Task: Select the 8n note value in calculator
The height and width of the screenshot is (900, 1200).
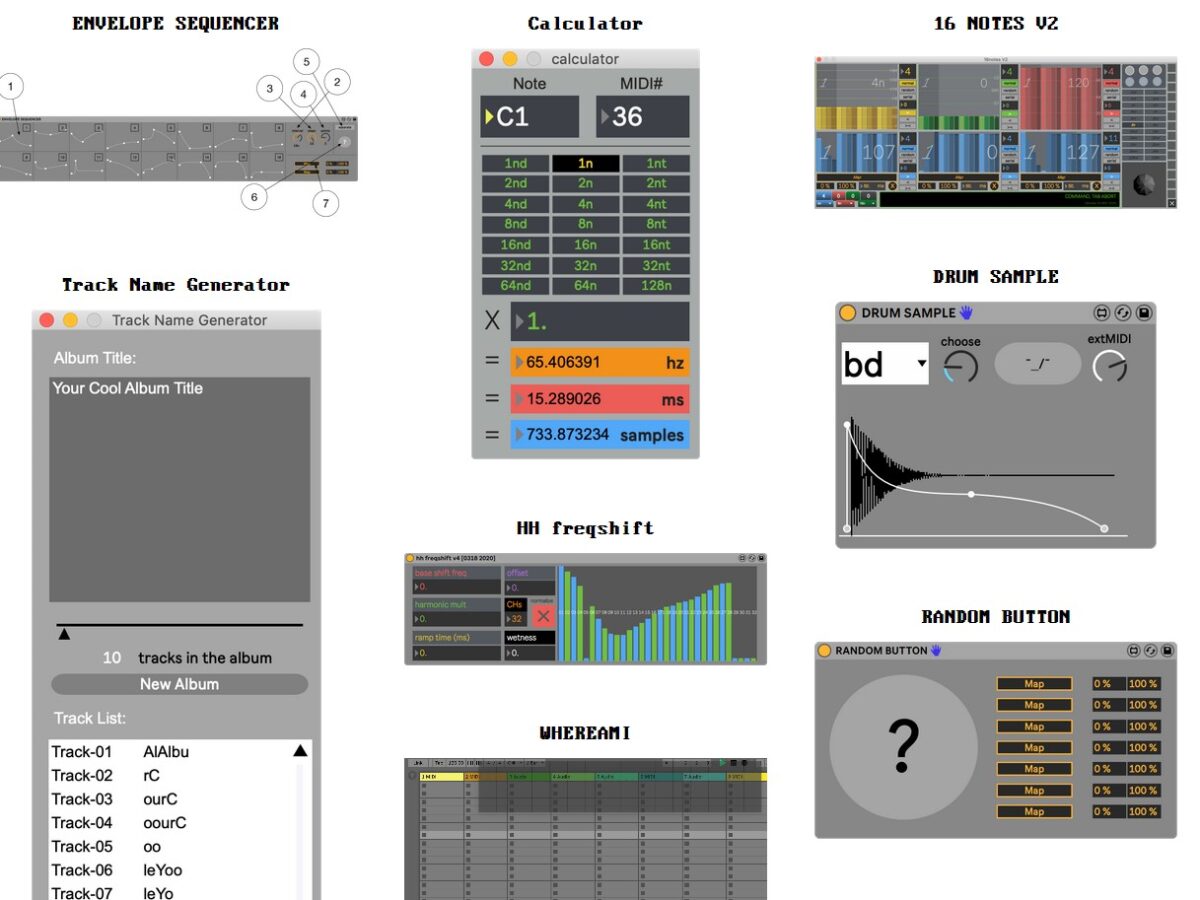Action: click(x=586, y=224)
